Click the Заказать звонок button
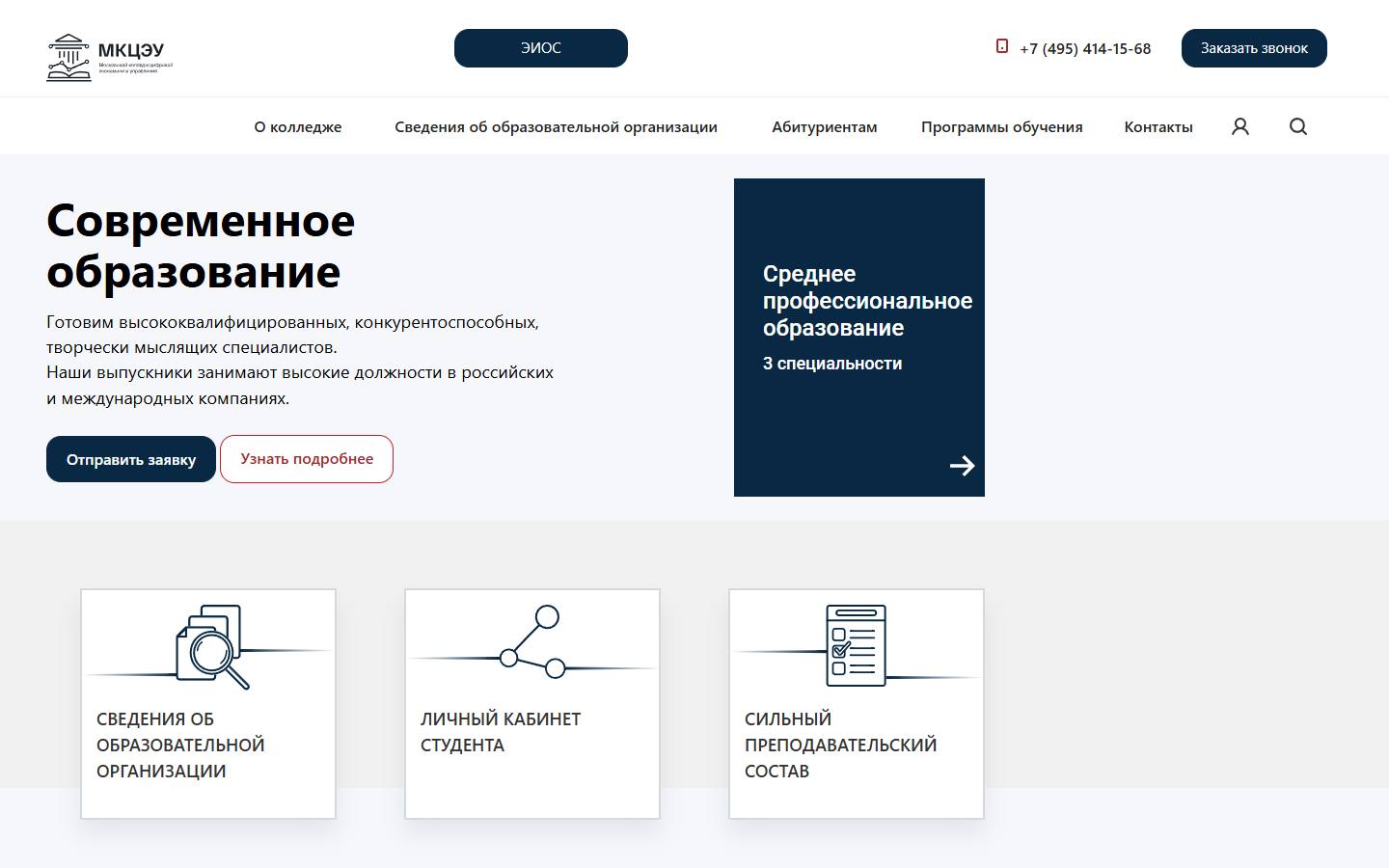 pyautogui.click(x=1254, y=48)
